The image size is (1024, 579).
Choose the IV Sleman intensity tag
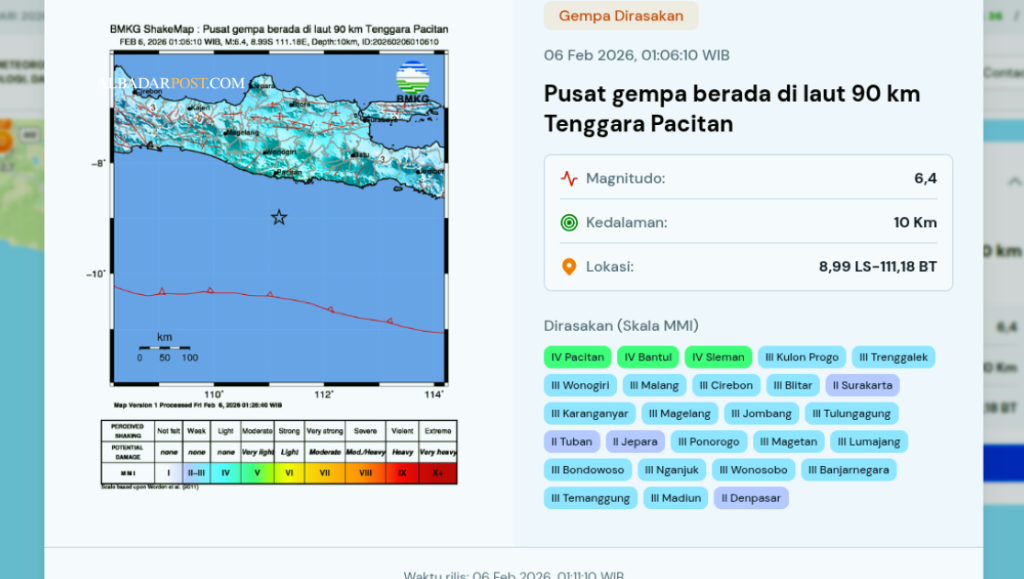718,357
